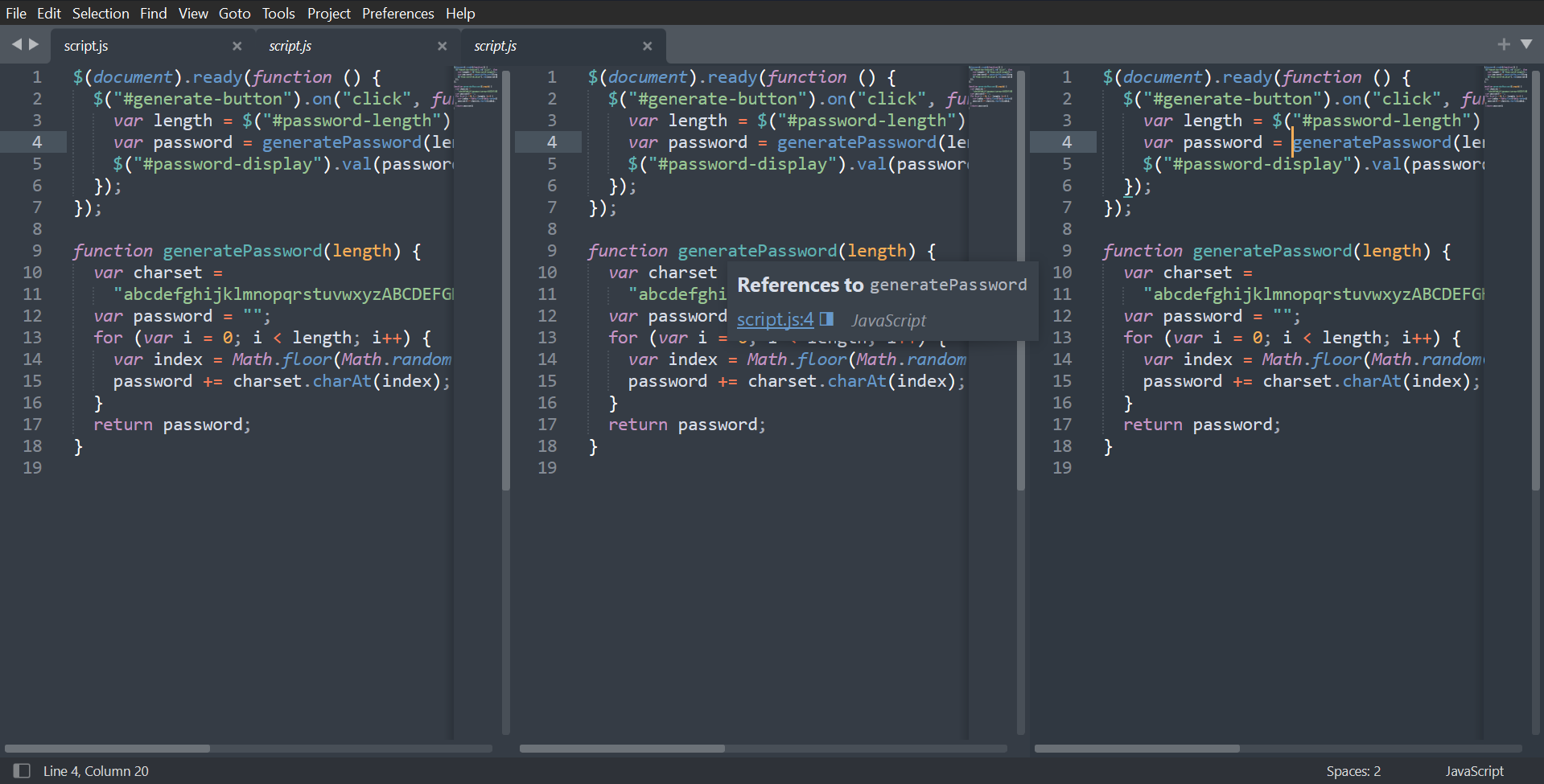Open the Spaces: 2 indentation menu
Screen dimensions: 1544x784
(1353, 770)
